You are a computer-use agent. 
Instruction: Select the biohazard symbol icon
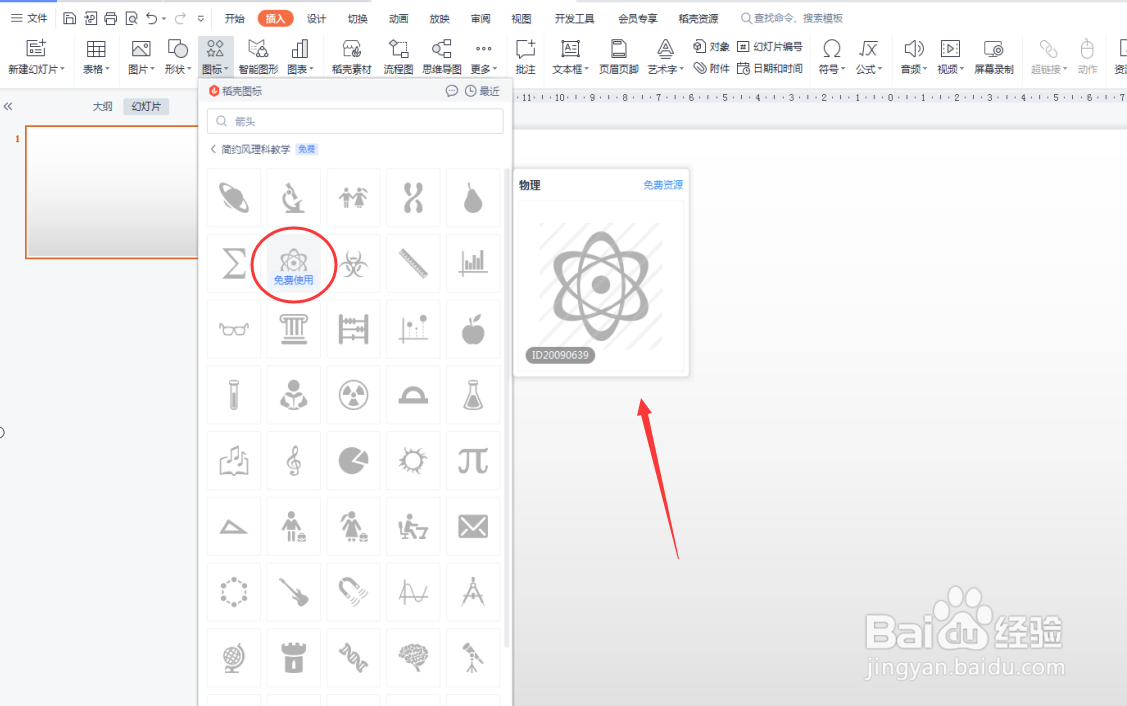coord(353,263)
